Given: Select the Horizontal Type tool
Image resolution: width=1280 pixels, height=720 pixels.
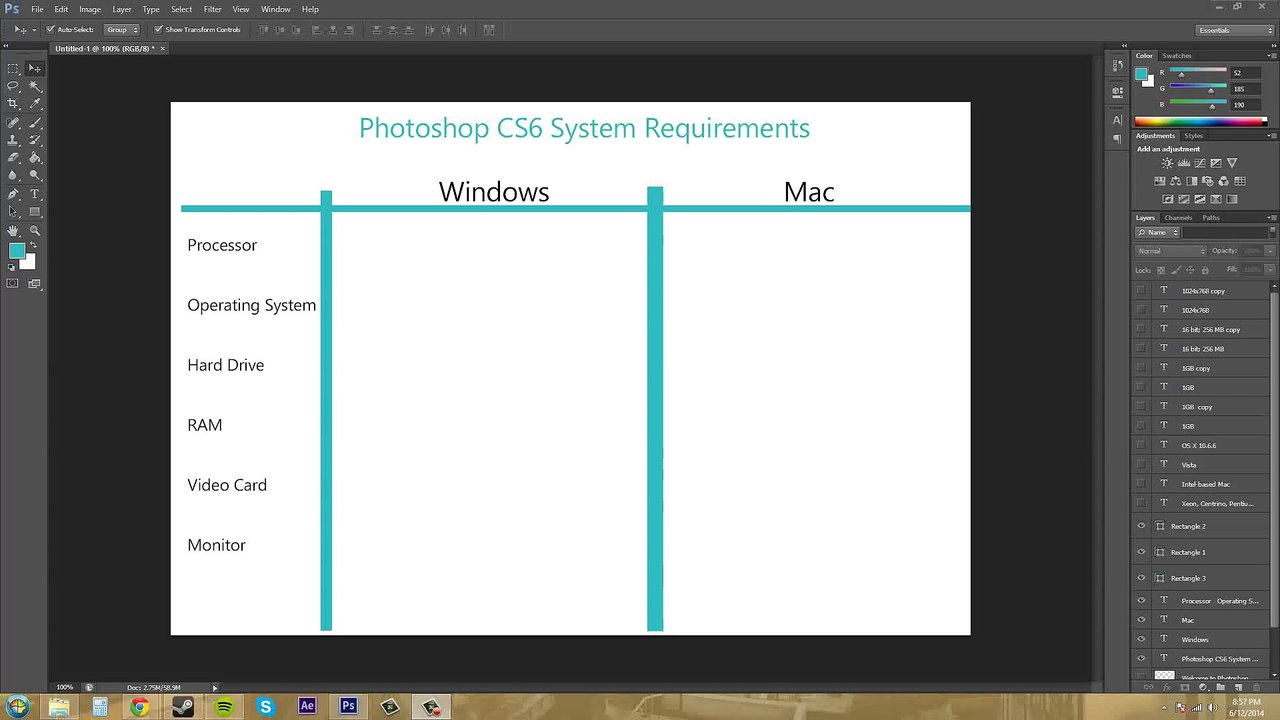Looking at the screenshot, I should tap(35, 194).
